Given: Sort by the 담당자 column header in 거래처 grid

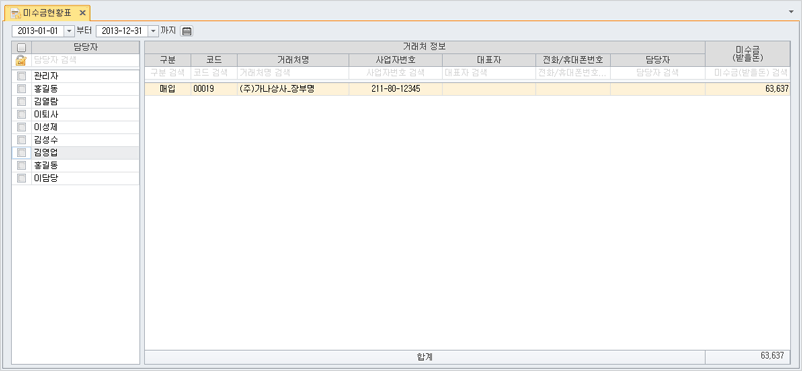Looking at the screenshot, I should point(658,60).
